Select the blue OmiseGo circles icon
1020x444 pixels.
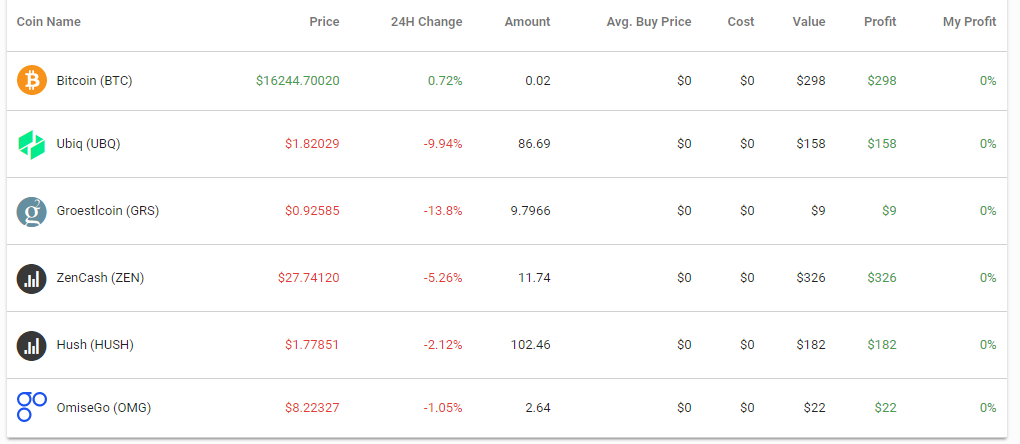(32, 408)
